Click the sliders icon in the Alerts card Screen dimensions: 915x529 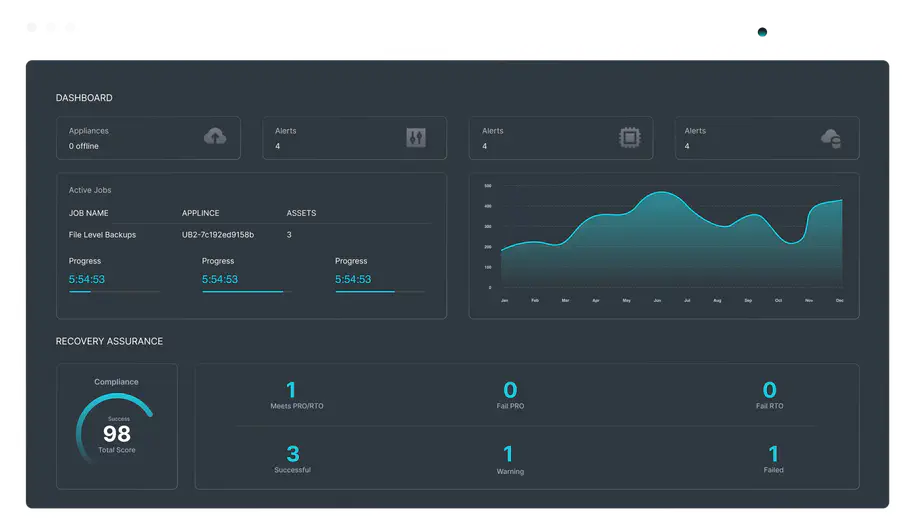(x=416, y=138)
